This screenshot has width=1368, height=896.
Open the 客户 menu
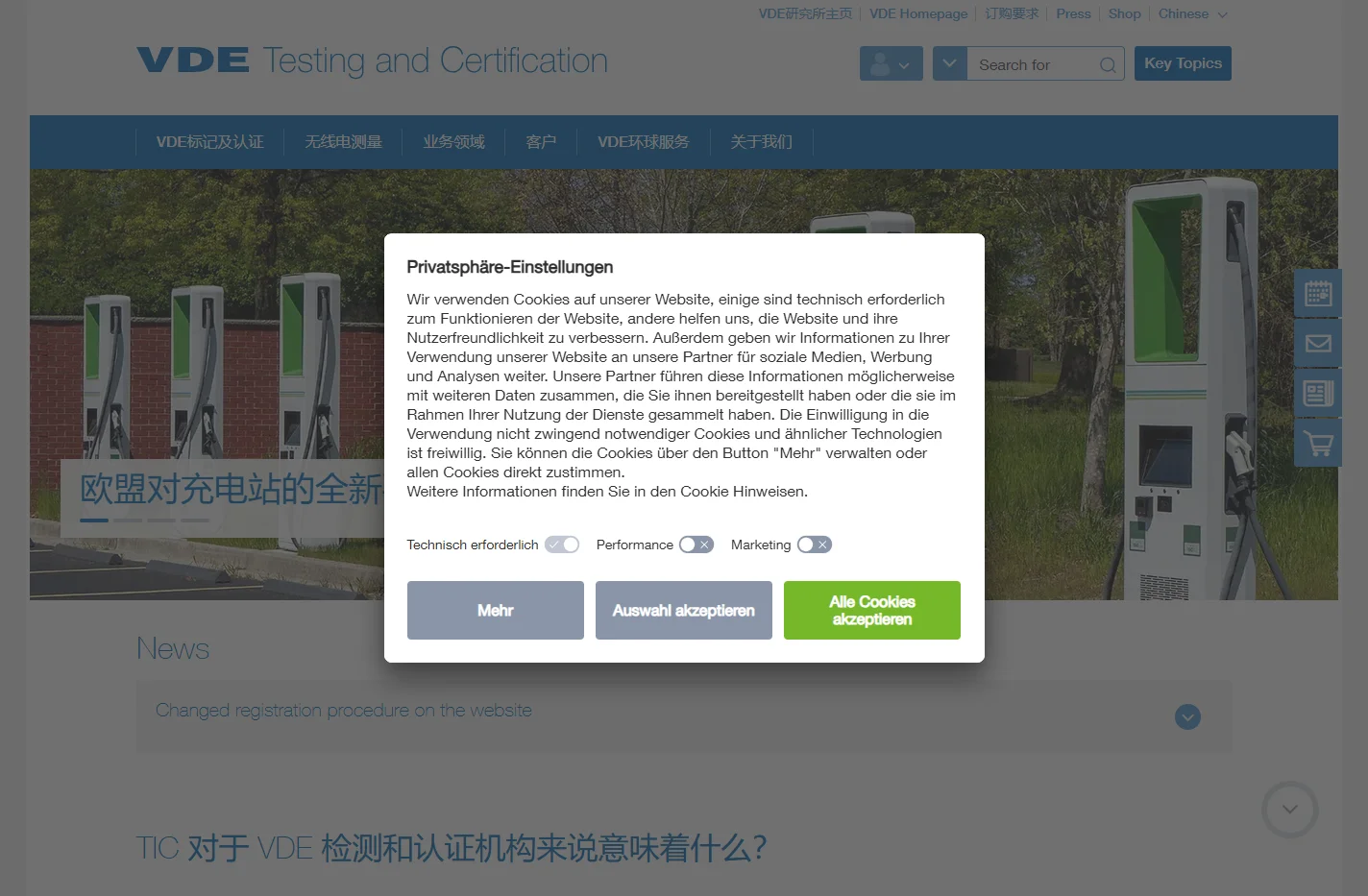tap(541, 142)
